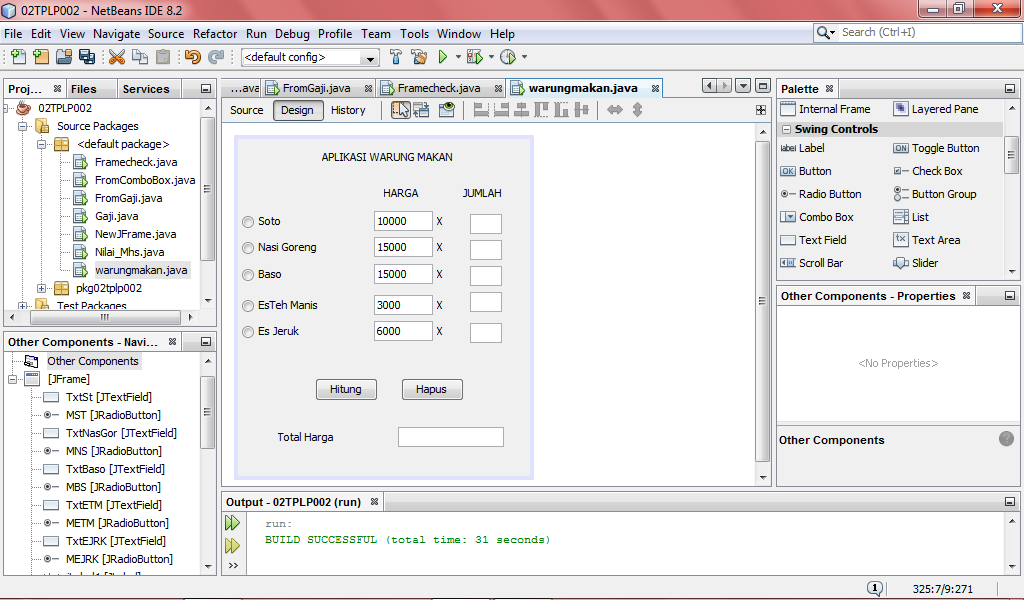
Task: Click the Clean and Build broom icon
Action: click(419, 57)
